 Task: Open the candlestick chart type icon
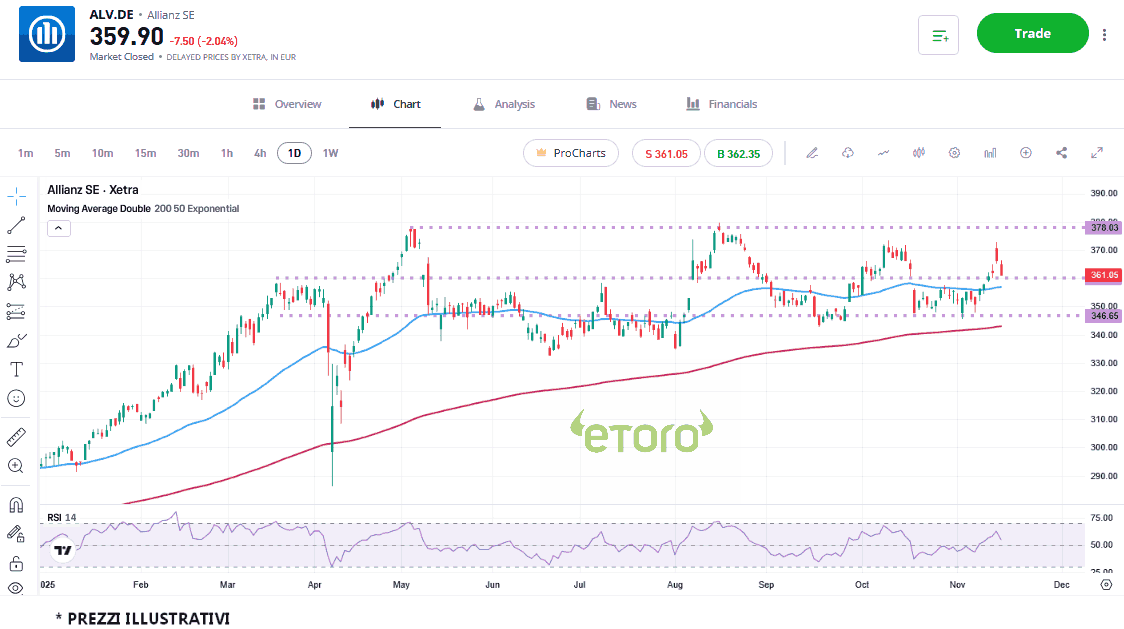tap(919, 153)
